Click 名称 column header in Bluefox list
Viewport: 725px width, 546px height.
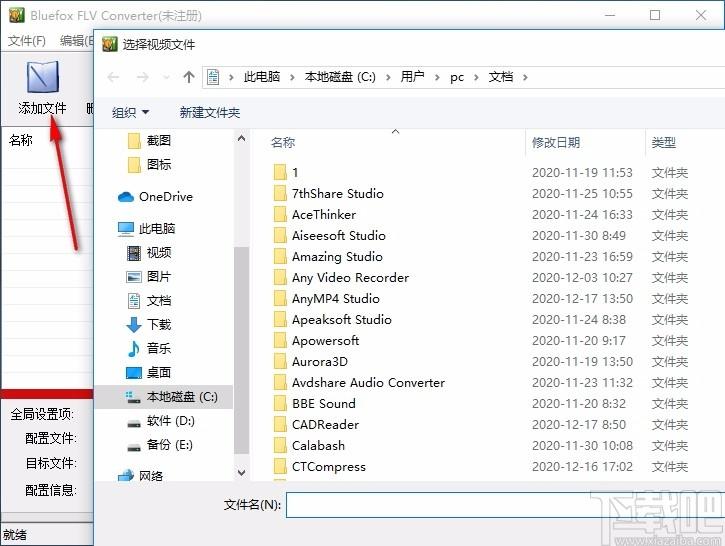tap(21, 140)
